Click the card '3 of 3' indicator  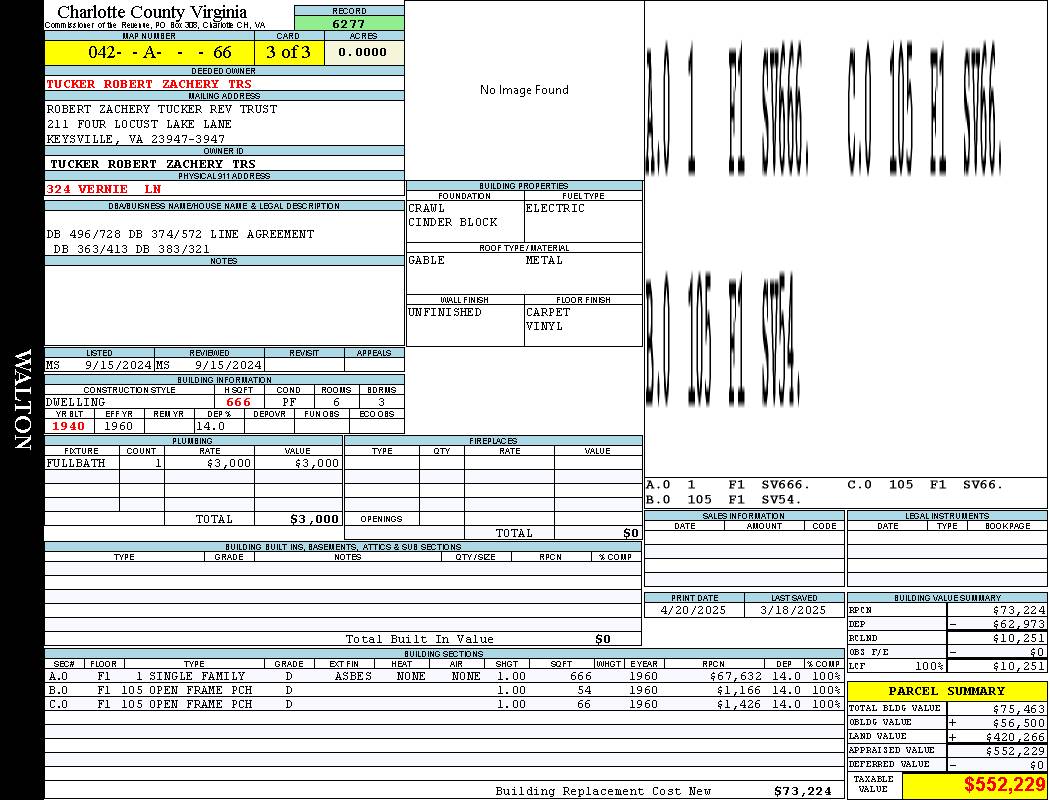coord(288,52)
